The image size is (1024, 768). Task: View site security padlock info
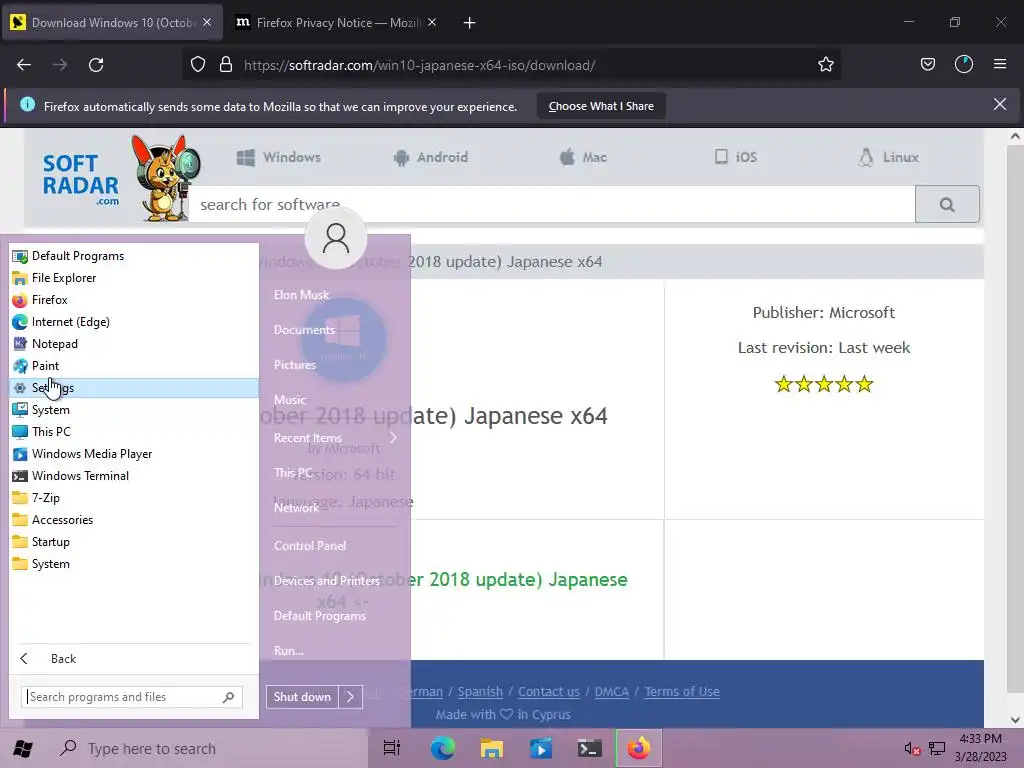226,65
